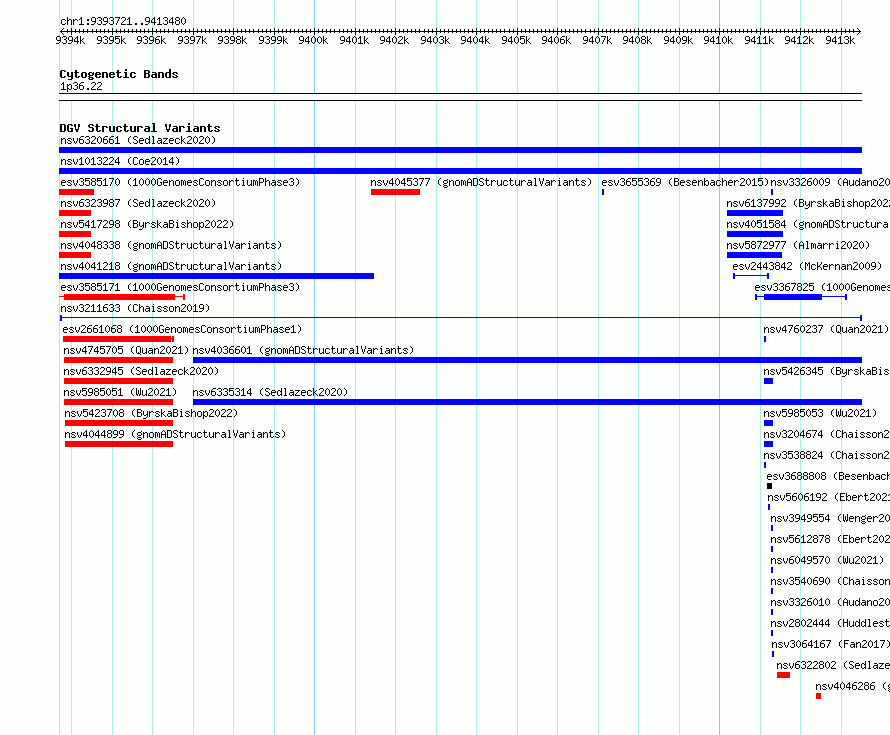This screenshot has height=735, width=890.
Task: Click nsv6335314 (Sedlazeck2020) label
Action: 270,392
